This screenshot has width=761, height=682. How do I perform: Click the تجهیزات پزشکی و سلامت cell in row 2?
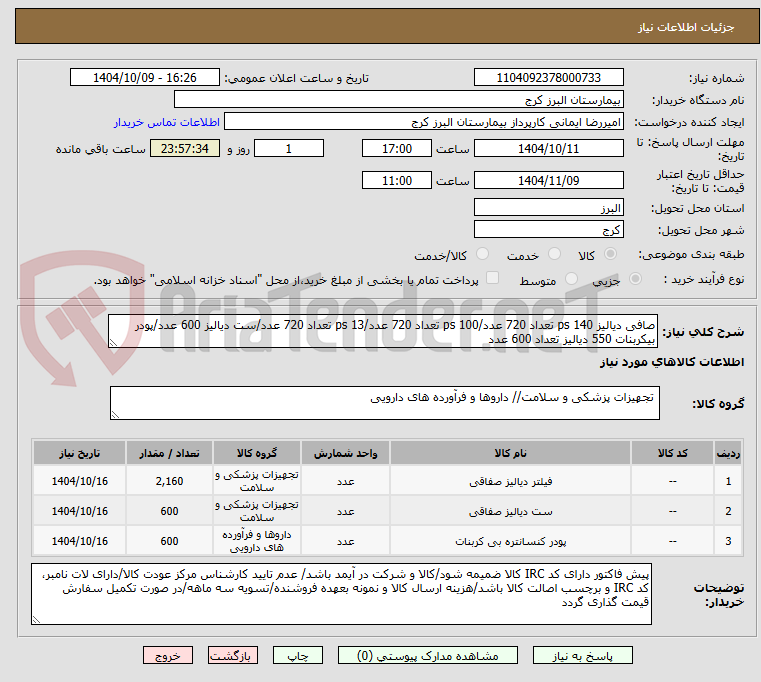[257, 511]
